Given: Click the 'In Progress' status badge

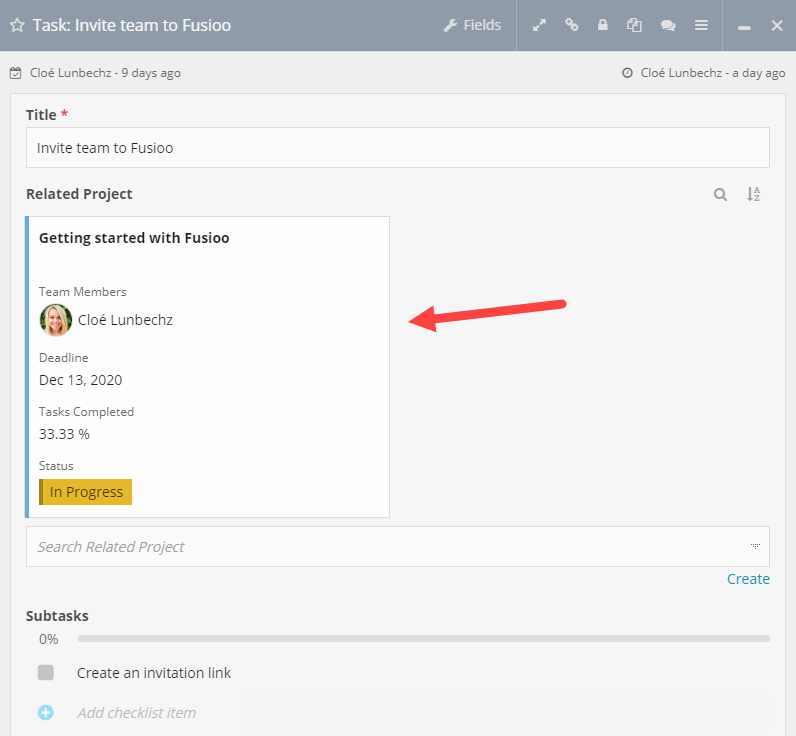Looking at the screenshot, I should tap(86, 492).
